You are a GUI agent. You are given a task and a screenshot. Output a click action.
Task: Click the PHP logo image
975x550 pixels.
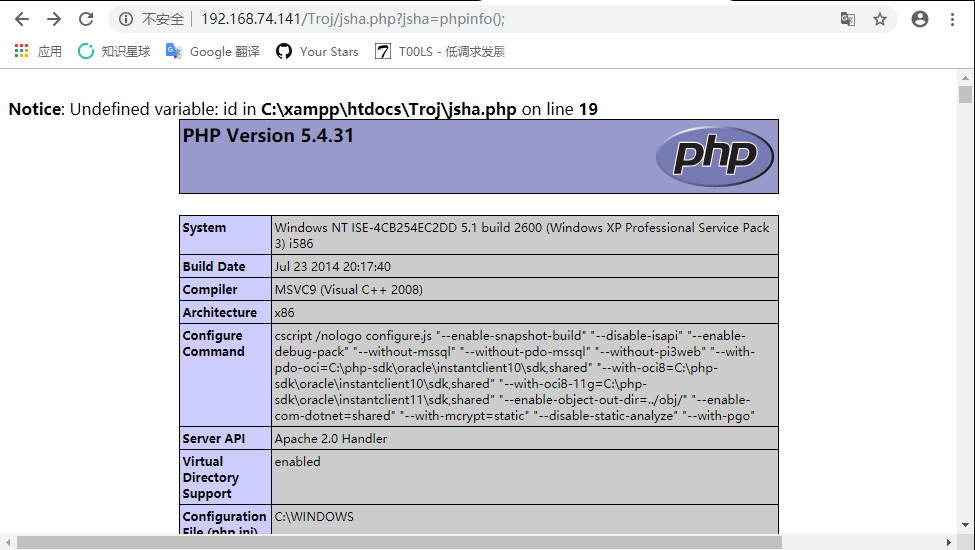click(x=714, y=156)
